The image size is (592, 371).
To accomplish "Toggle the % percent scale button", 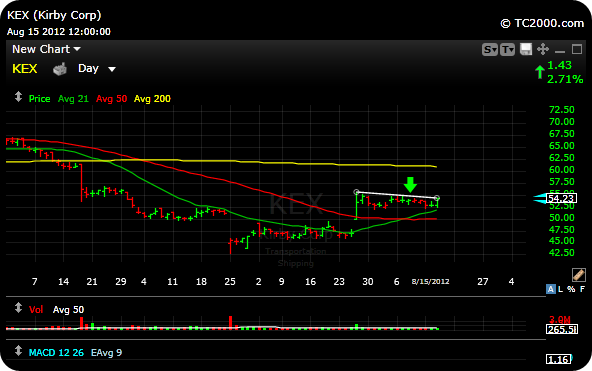I will [x=571, y=289].
